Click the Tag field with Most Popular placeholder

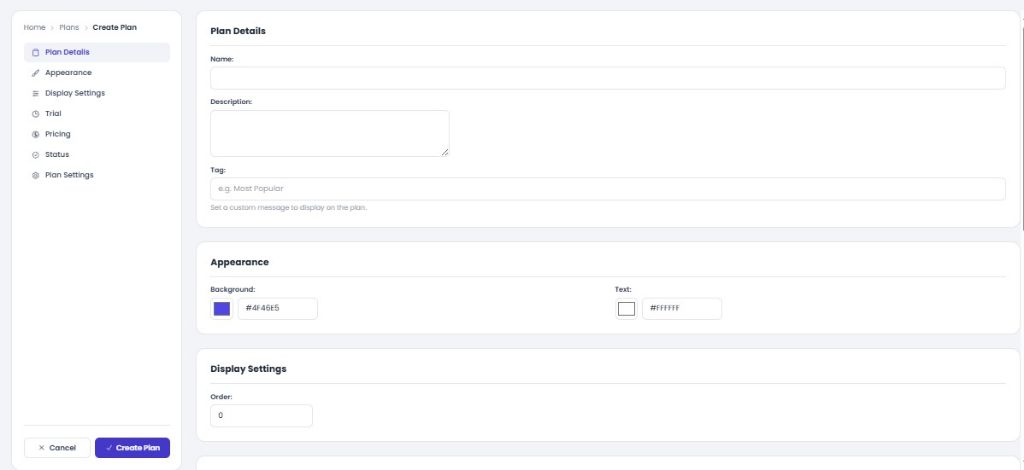608,189
